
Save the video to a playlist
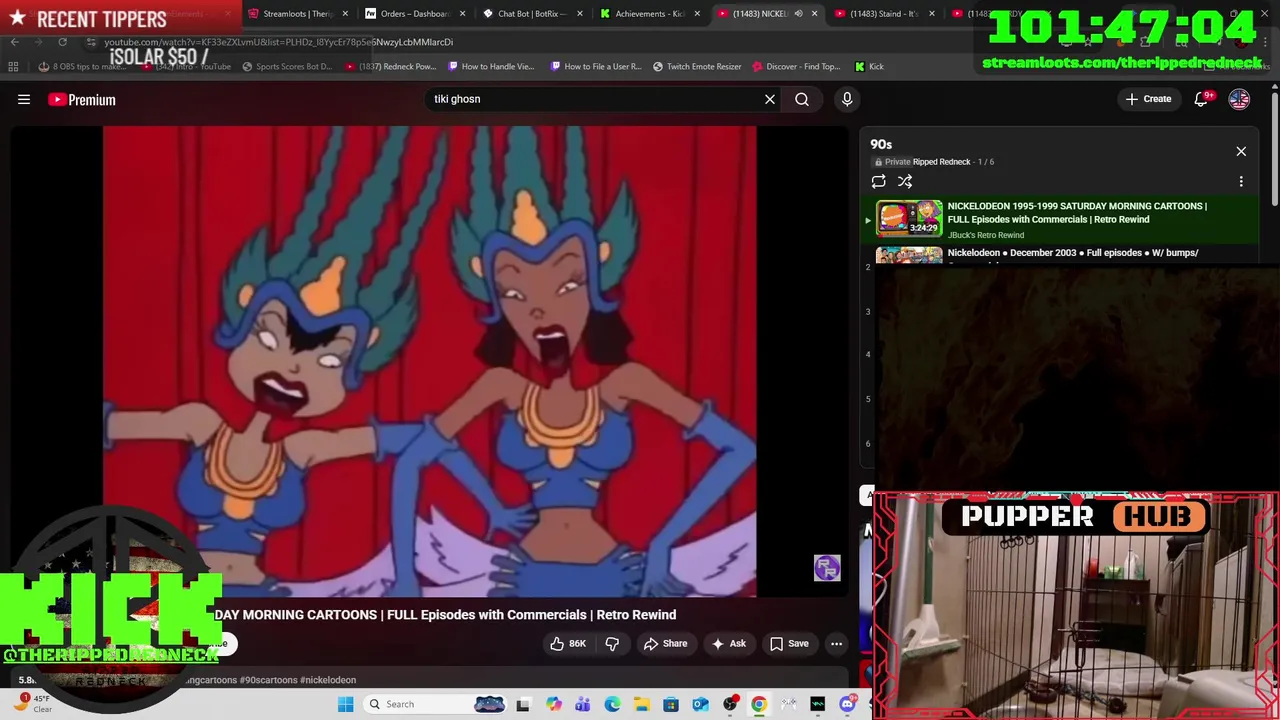(x=788, y=644)
